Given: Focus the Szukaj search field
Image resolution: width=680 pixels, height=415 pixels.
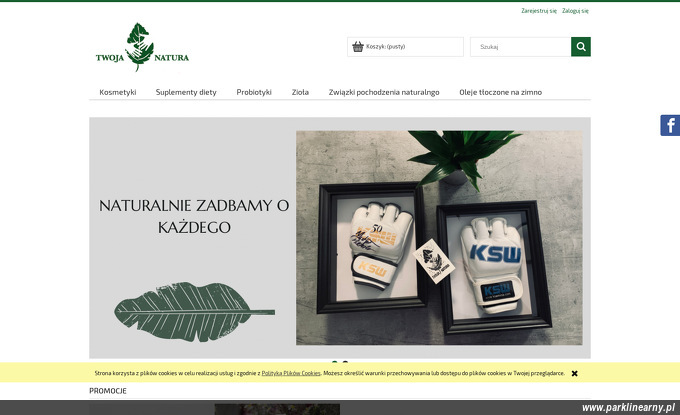Looking at the screenshot, I should tap(520, 47).
